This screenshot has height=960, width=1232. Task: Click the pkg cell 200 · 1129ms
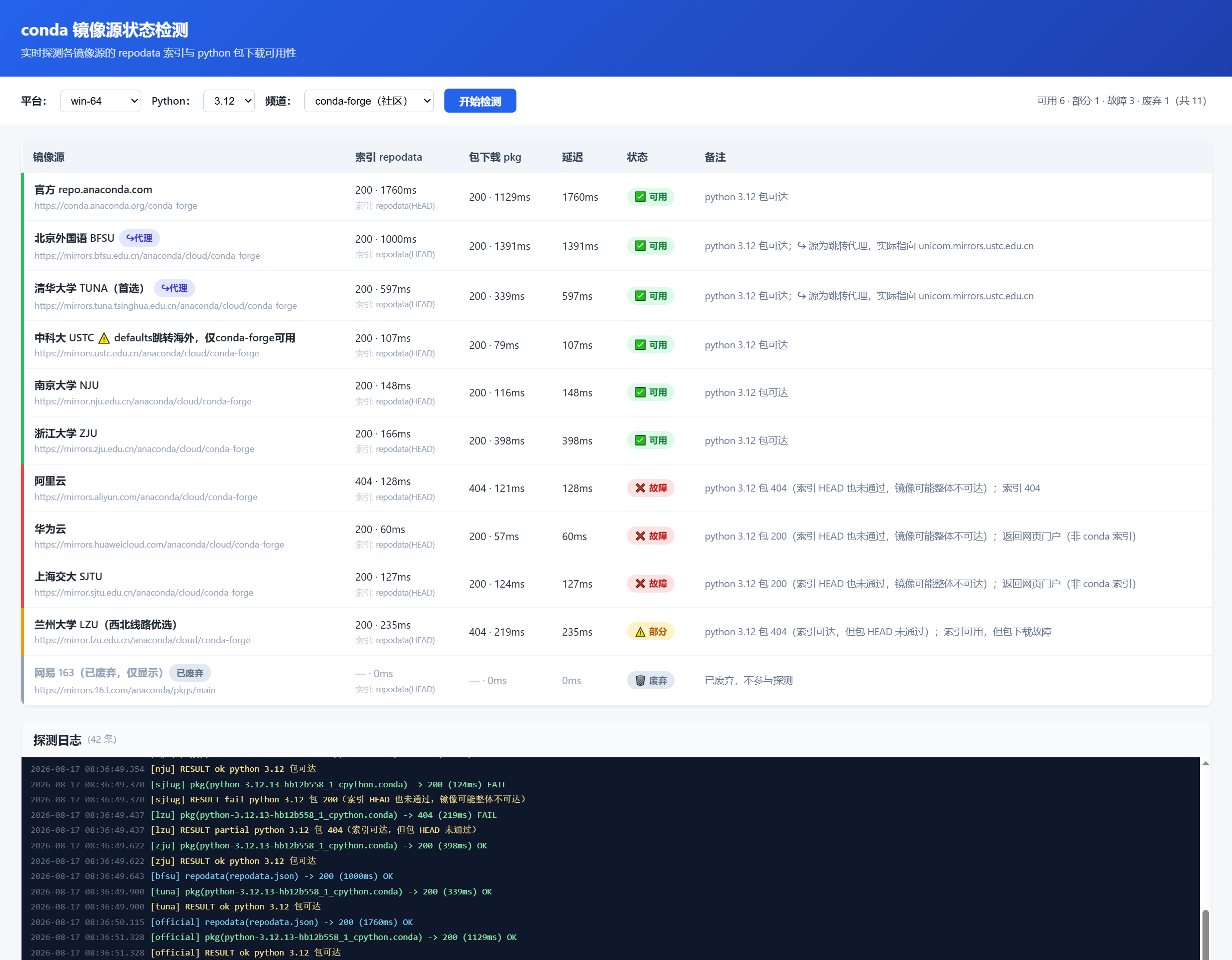click(x=499, y=197)
